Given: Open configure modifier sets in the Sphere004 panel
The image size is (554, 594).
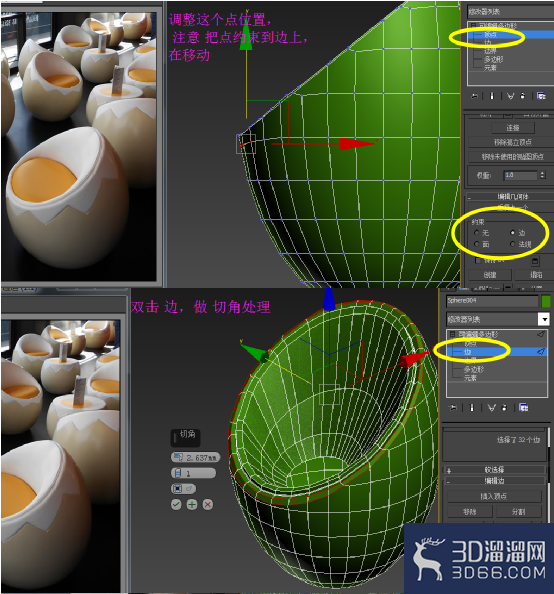Looking at the screenshot, I should tap(523, 408).
